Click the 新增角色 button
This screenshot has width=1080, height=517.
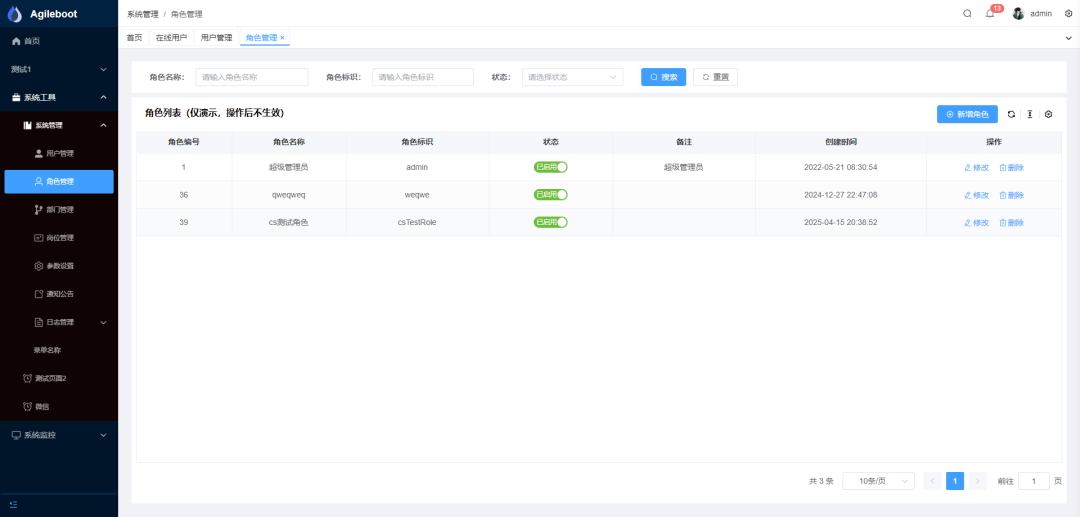[967, 115]
